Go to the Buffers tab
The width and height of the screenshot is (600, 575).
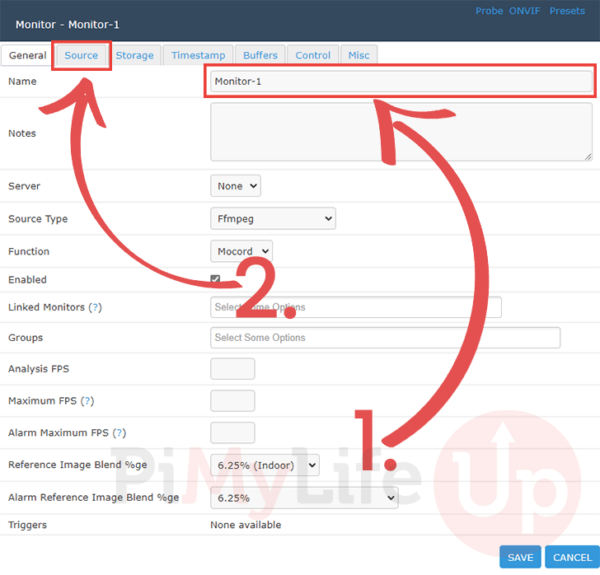click(x=260, y=56)
